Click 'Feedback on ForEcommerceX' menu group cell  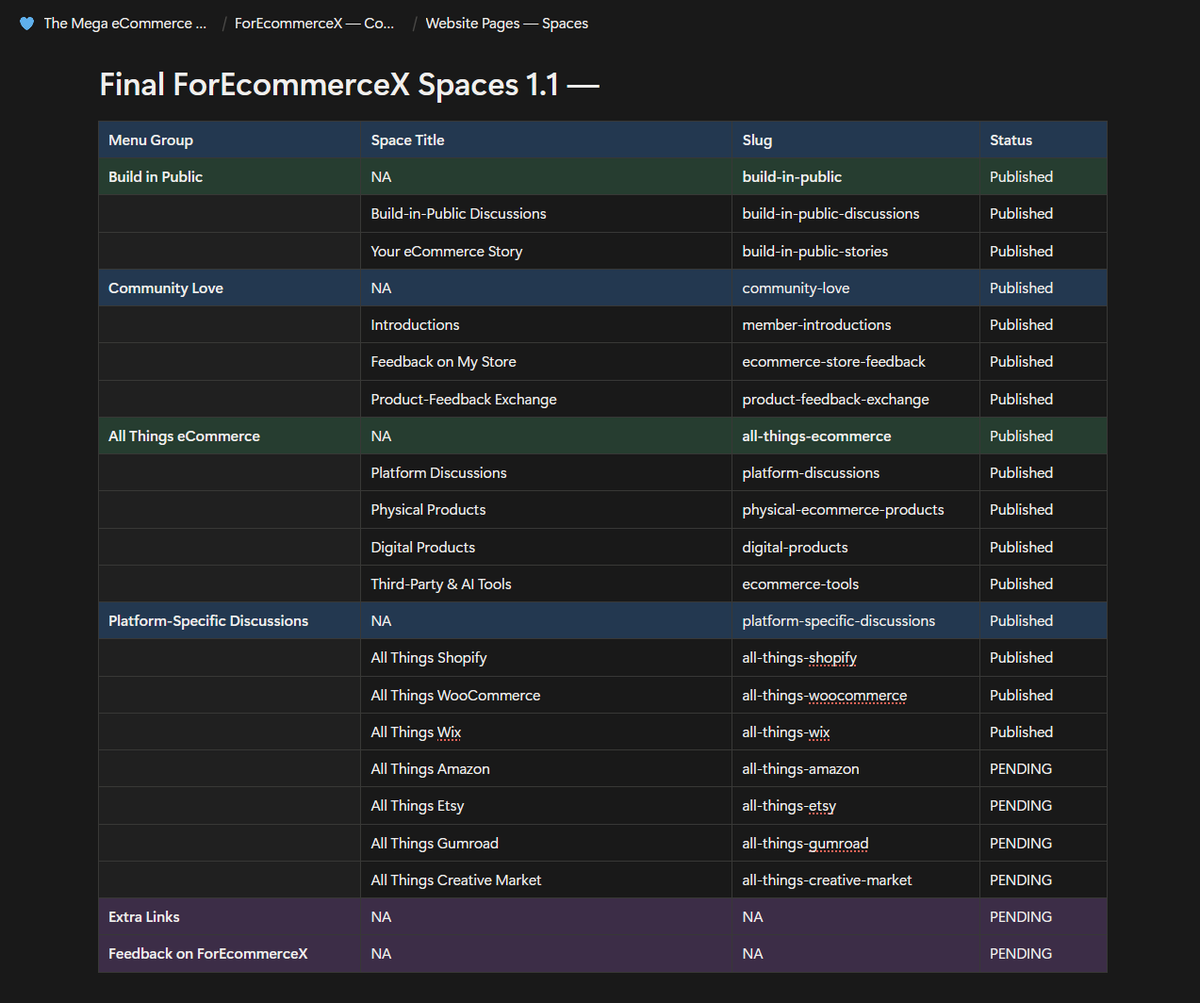(x=229, y=954)
